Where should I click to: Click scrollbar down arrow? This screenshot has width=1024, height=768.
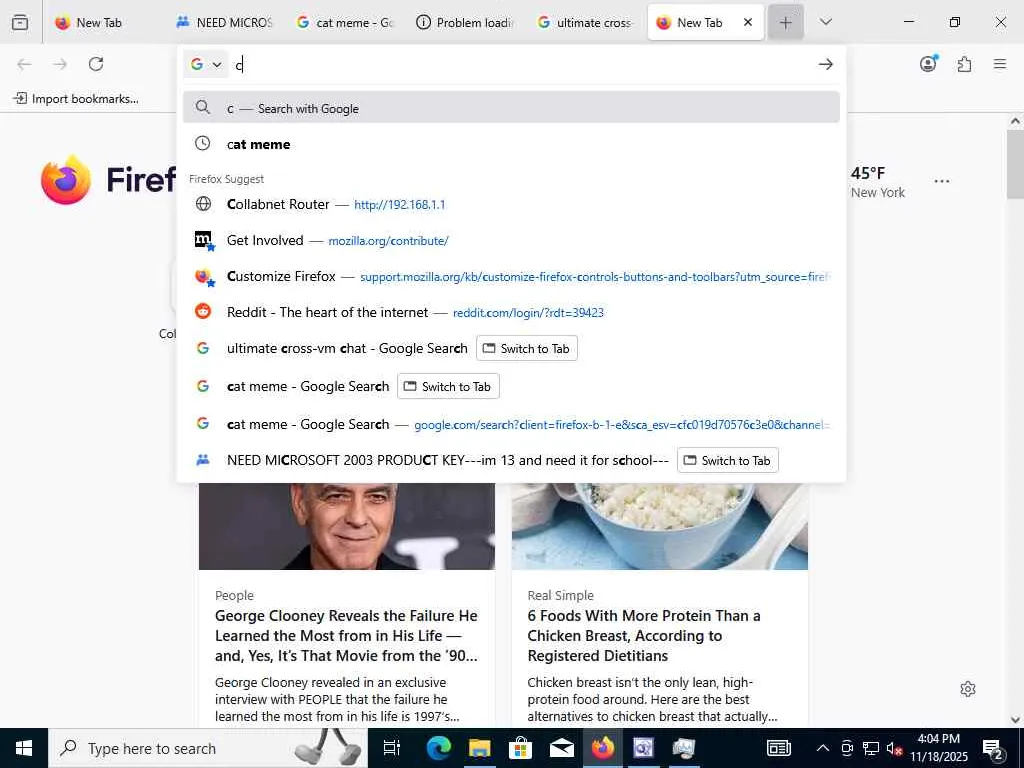point(1015,719)
